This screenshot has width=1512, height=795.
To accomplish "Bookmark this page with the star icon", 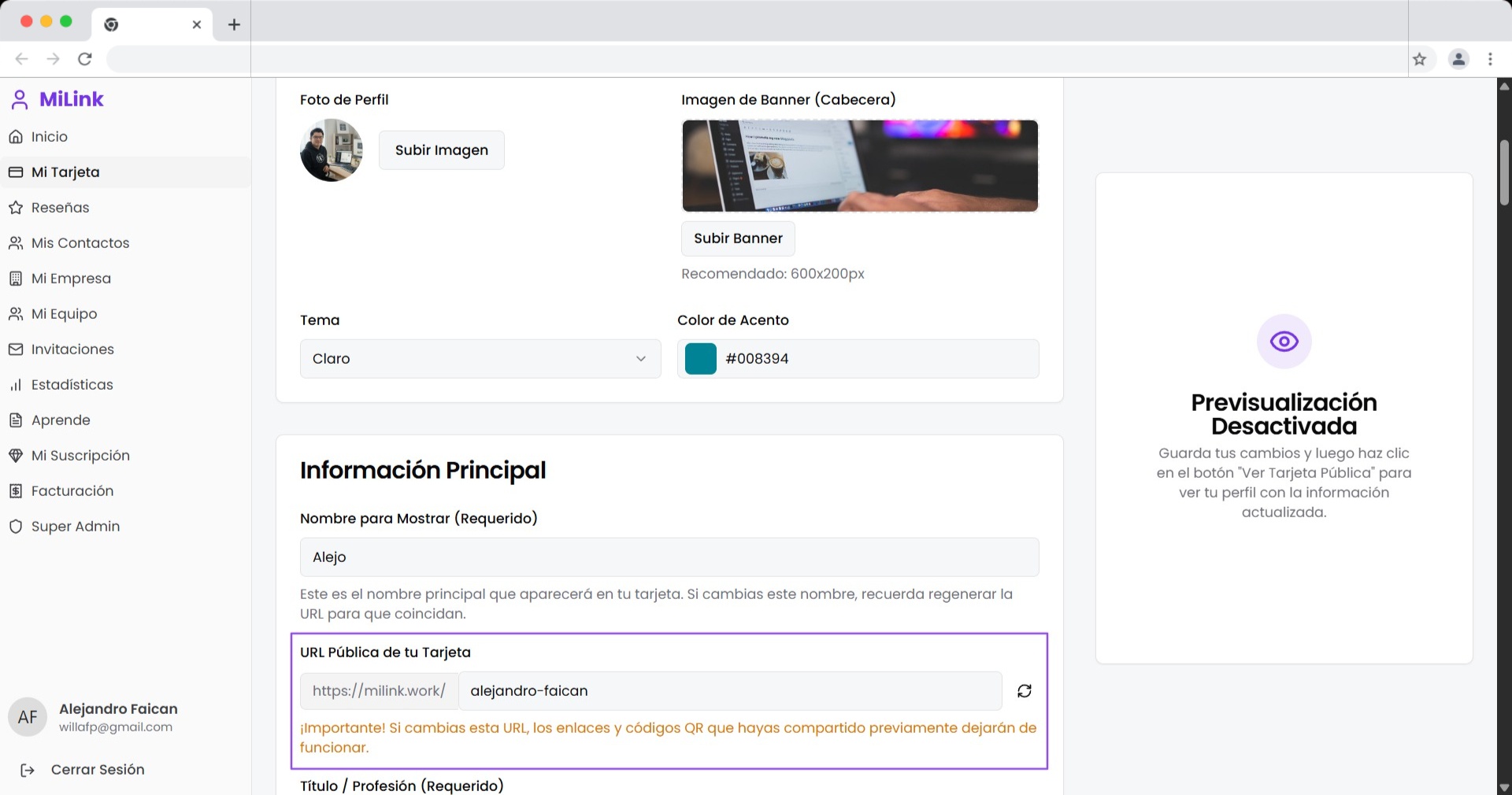I will [1419, 59].
